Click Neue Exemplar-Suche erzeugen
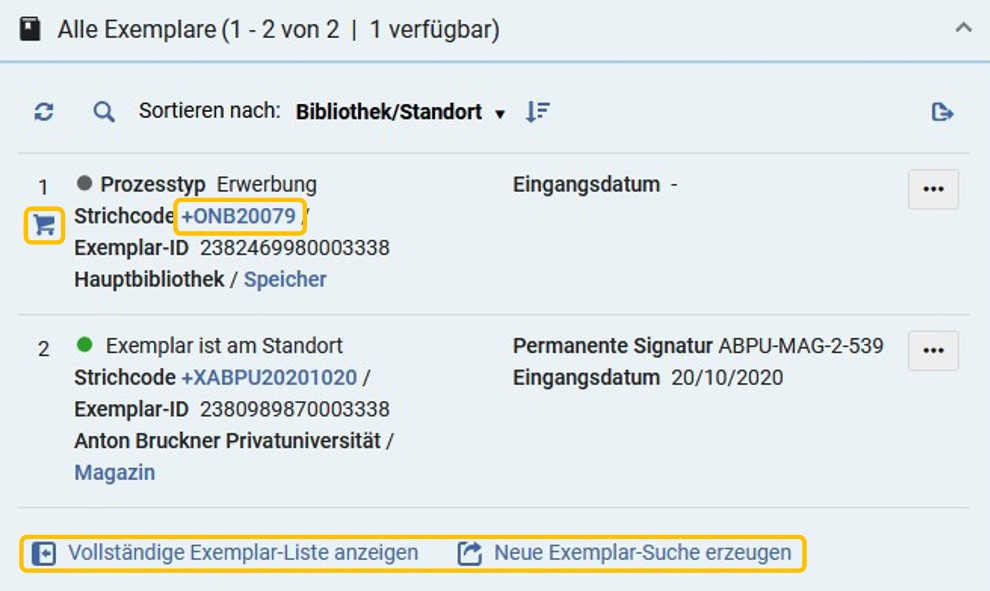 [x=643, y=553]
